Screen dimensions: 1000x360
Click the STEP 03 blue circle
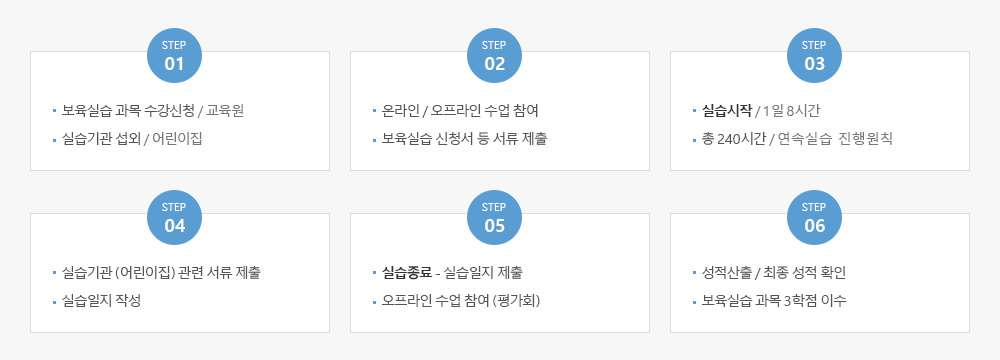814,56
